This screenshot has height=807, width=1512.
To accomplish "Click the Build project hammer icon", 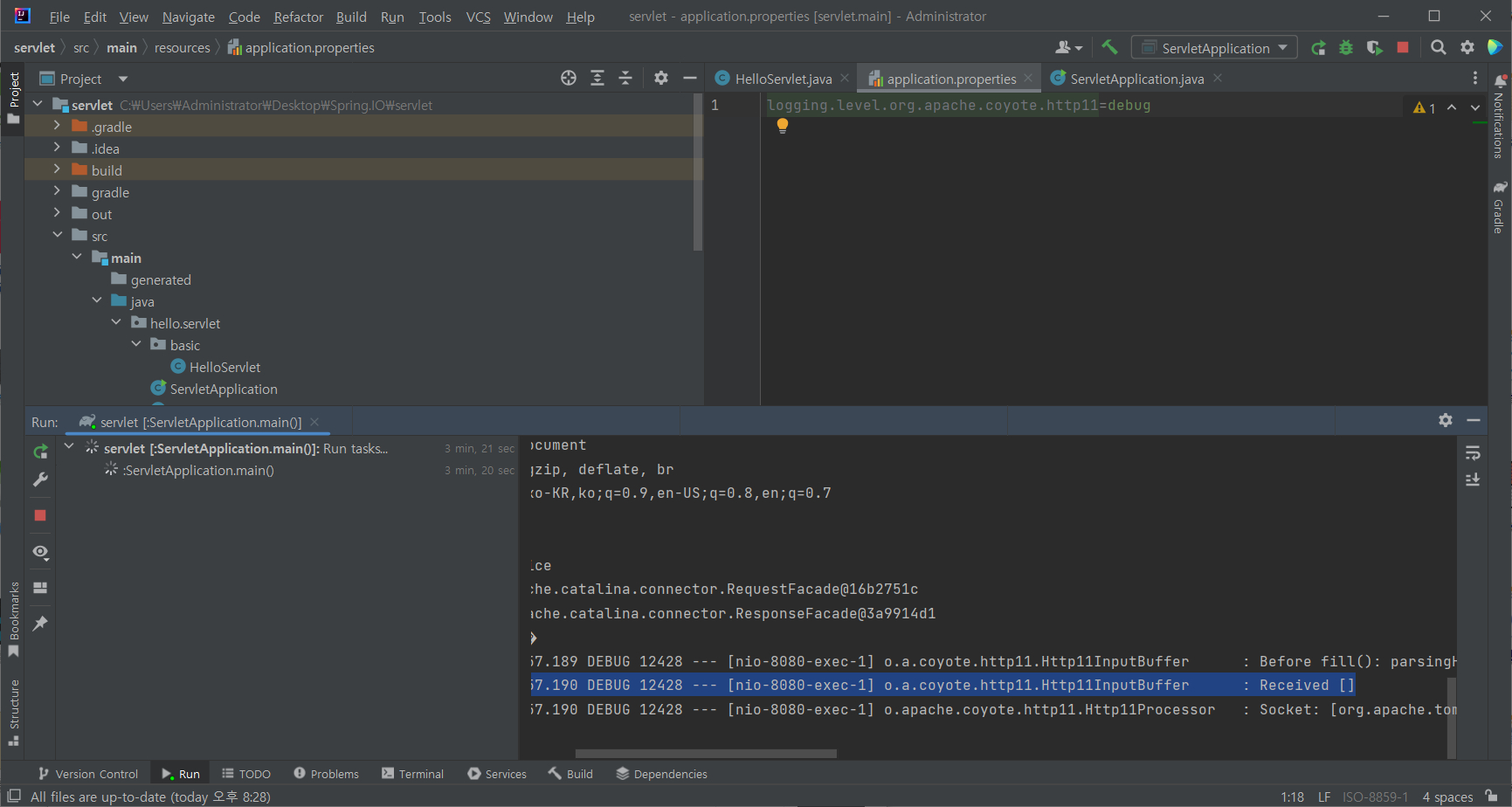I will pyautogui.click(x=1109, y=47).
